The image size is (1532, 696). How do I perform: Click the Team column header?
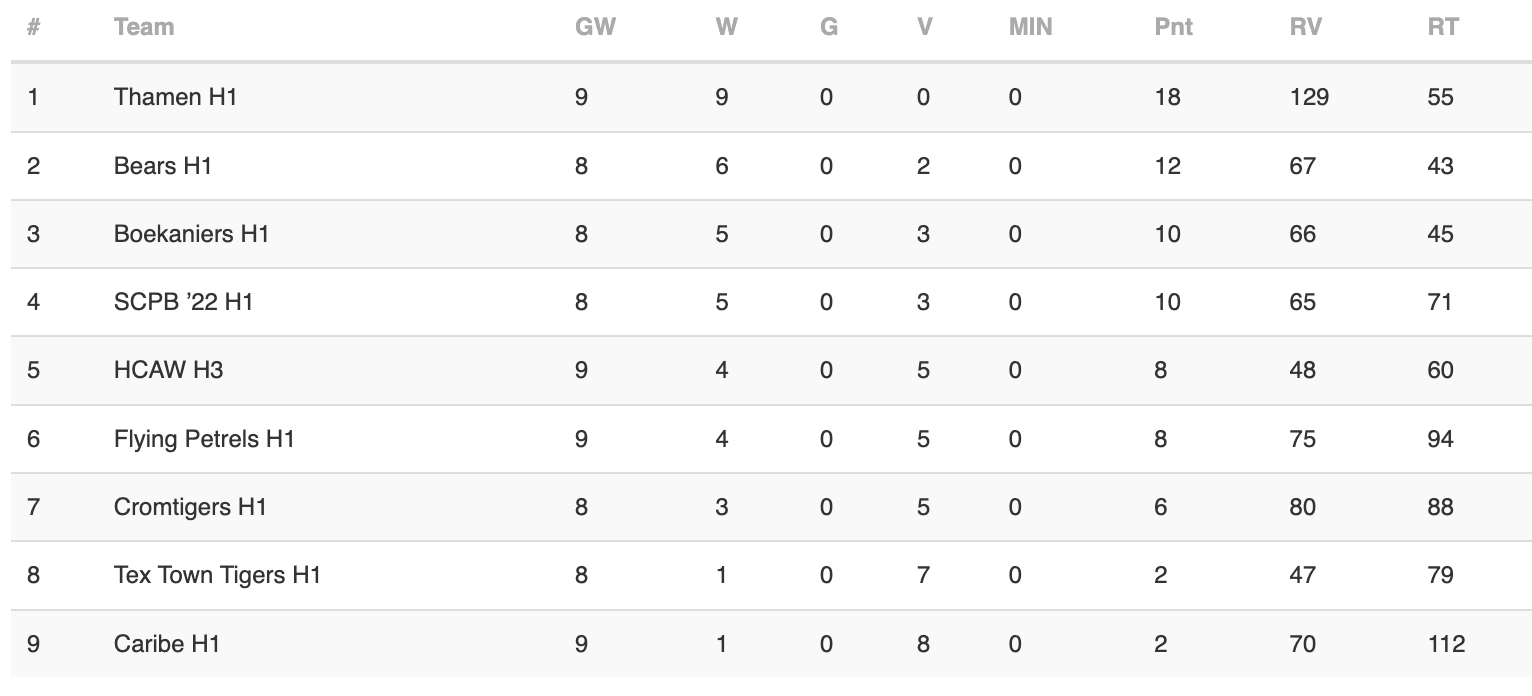(144, 27)
